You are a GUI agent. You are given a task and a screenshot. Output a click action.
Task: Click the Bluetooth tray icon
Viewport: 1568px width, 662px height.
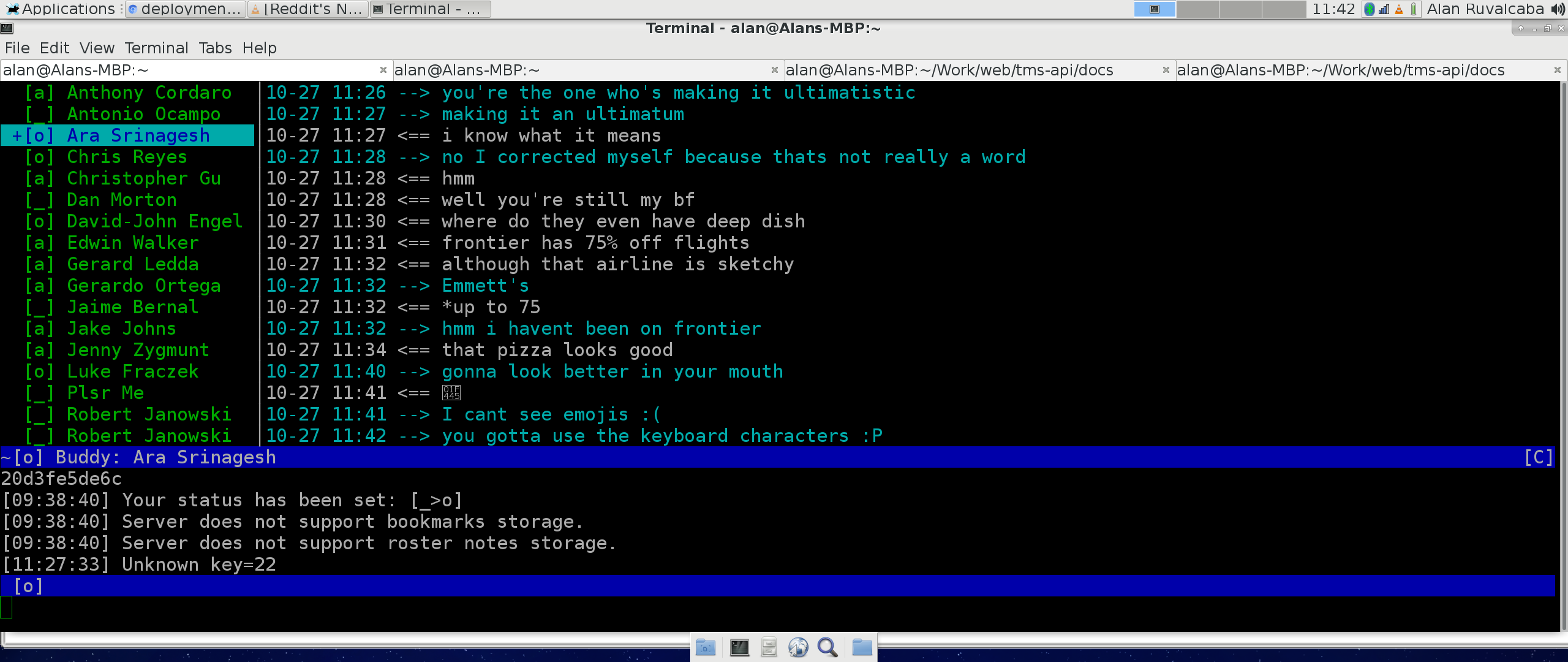pos(1370,9)
